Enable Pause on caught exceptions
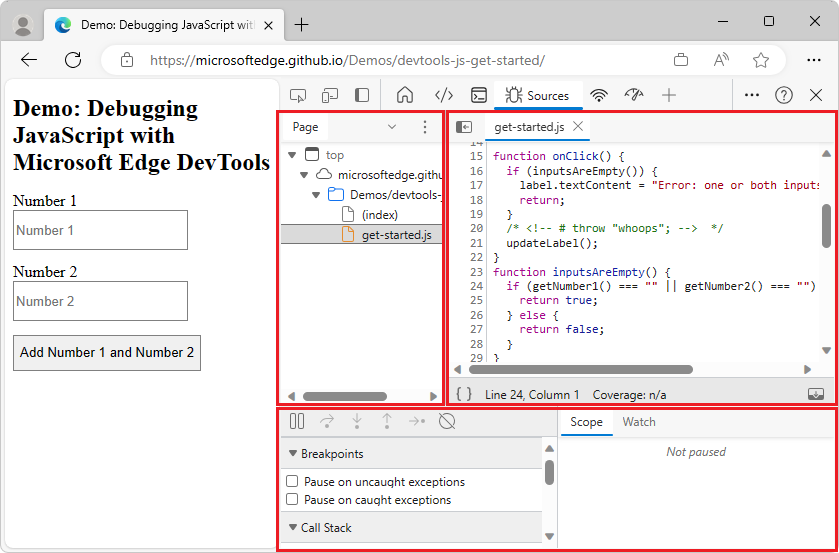This screenshot has width=839, height=553. (x=293, y=500)
